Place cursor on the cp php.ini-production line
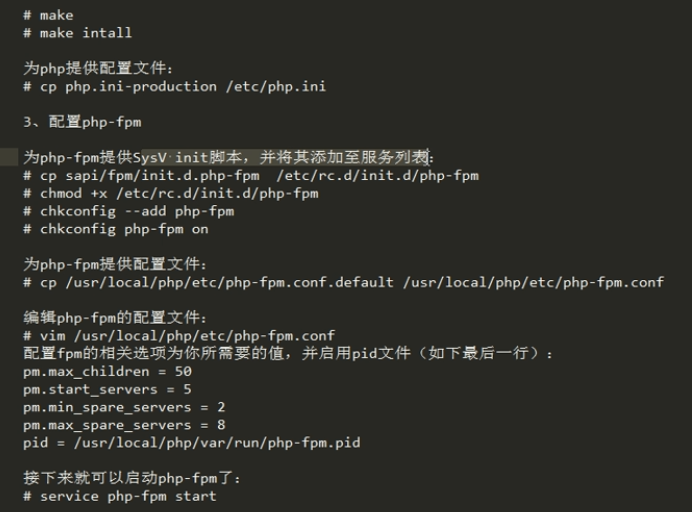692x512 pixels. tap(175, 87)
